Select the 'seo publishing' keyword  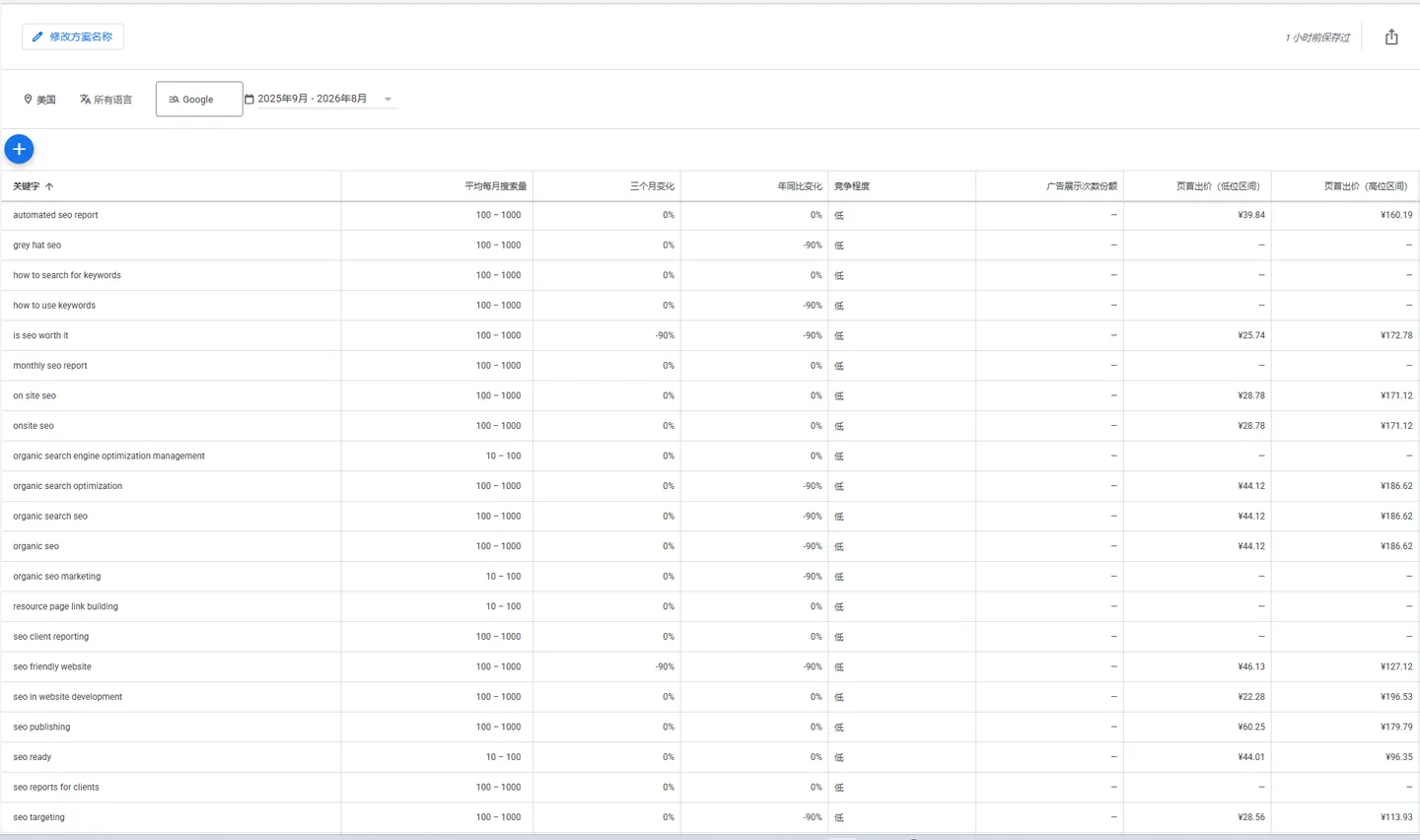41,727
